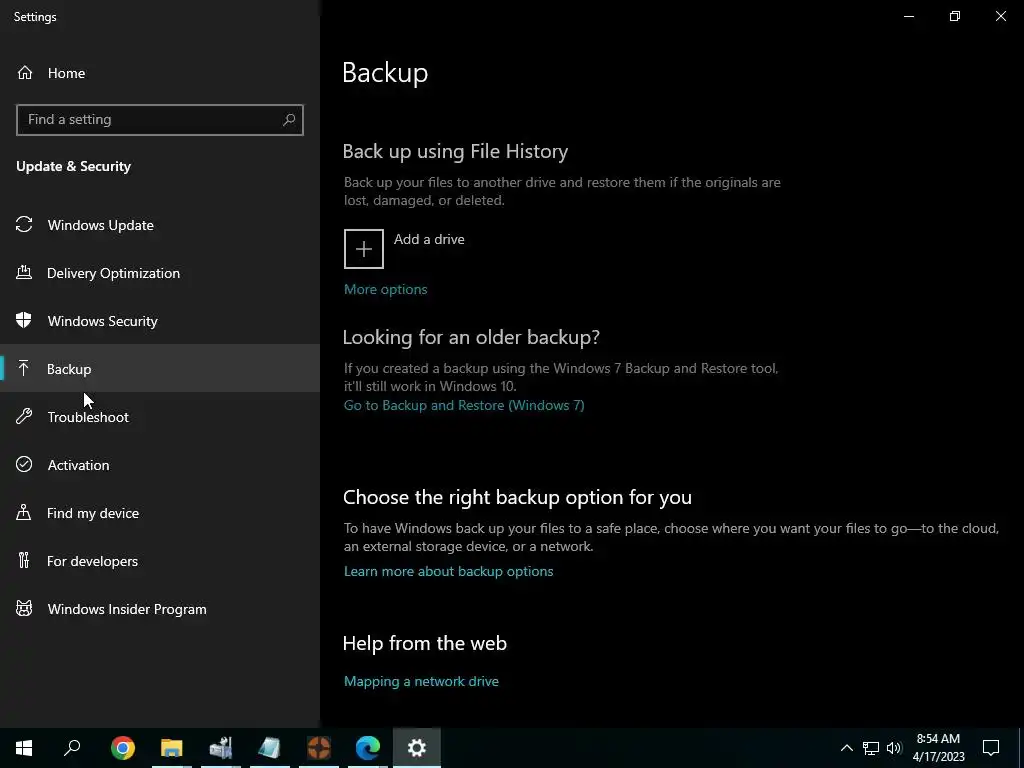Go to Home in Settings sidebar
This screenshot has height=768, width=1024.
tap(160, 72)
